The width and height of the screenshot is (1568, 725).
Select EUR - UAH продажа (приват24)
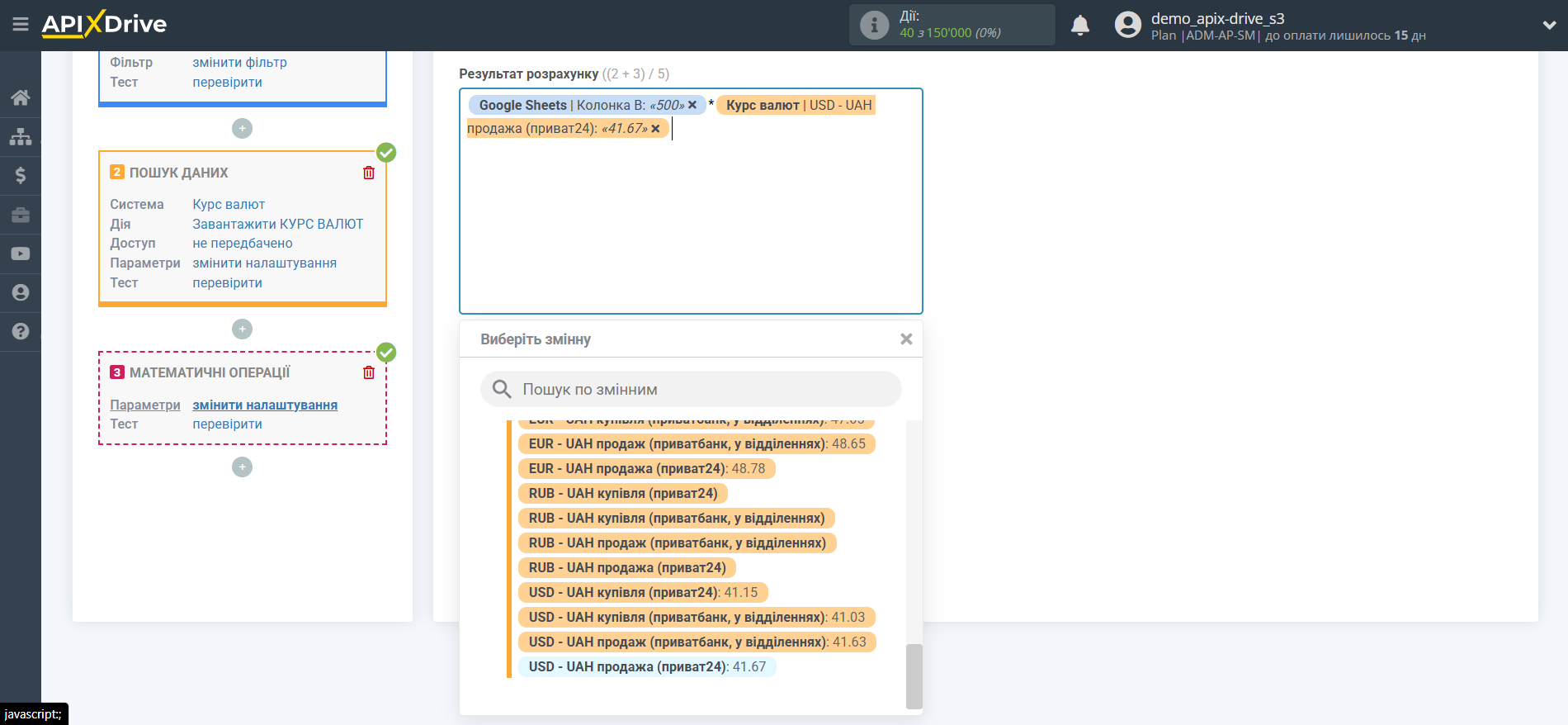point(647,468)
